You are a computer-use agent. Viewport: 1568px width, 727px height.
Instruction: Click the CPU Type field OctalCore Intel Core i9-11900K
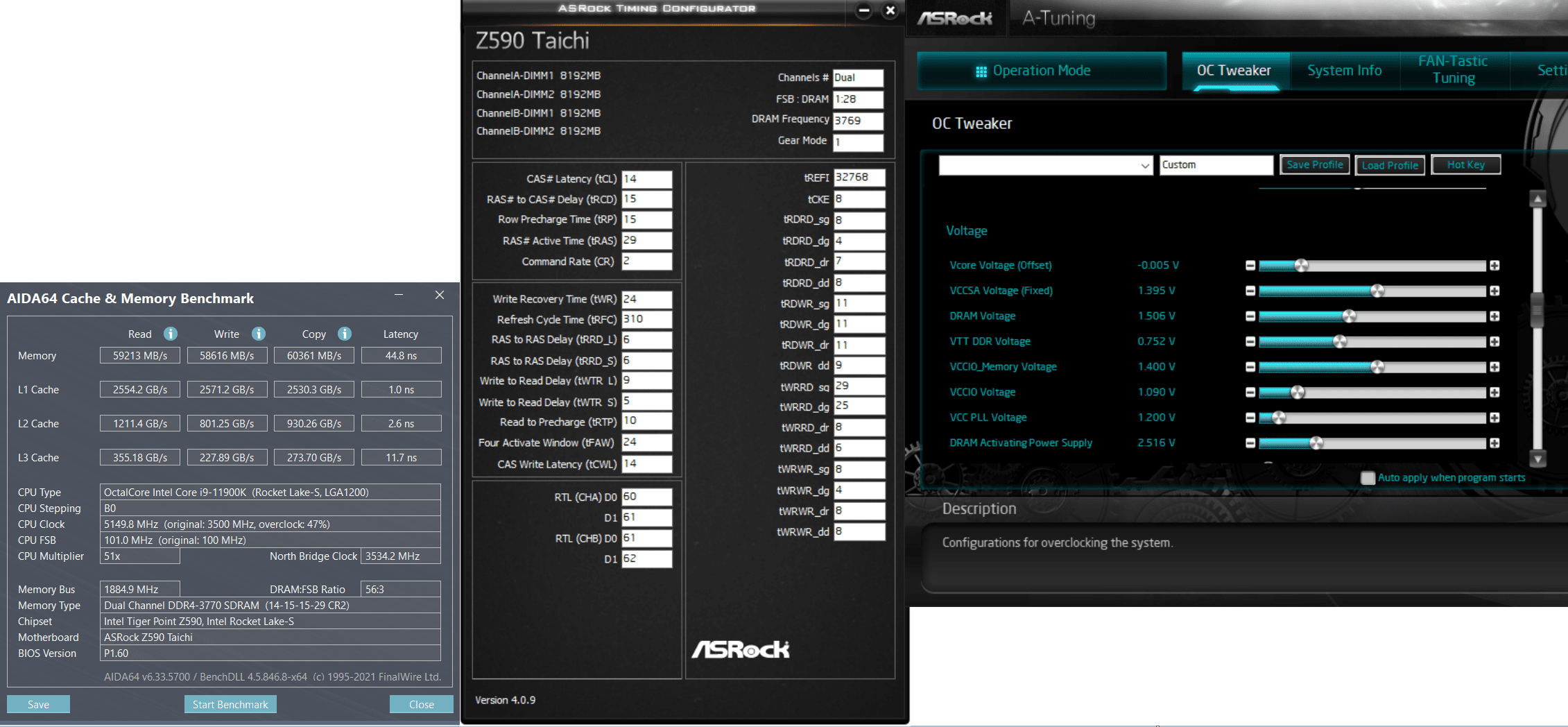pos(270,493)
